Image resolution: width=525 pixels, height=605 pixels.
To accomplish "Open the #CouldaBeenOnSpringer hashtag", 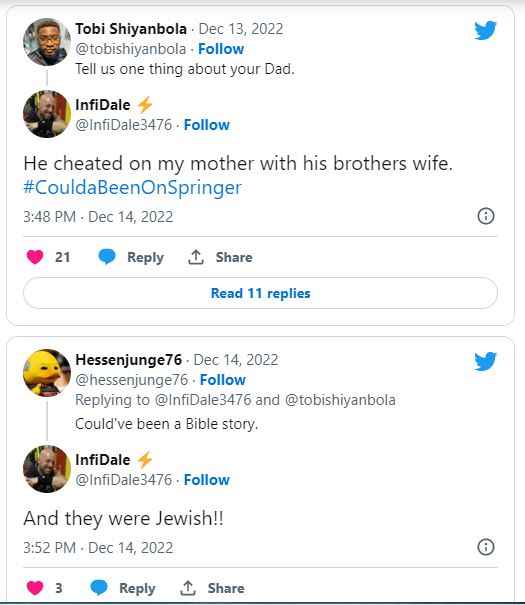I will (132, 188).
